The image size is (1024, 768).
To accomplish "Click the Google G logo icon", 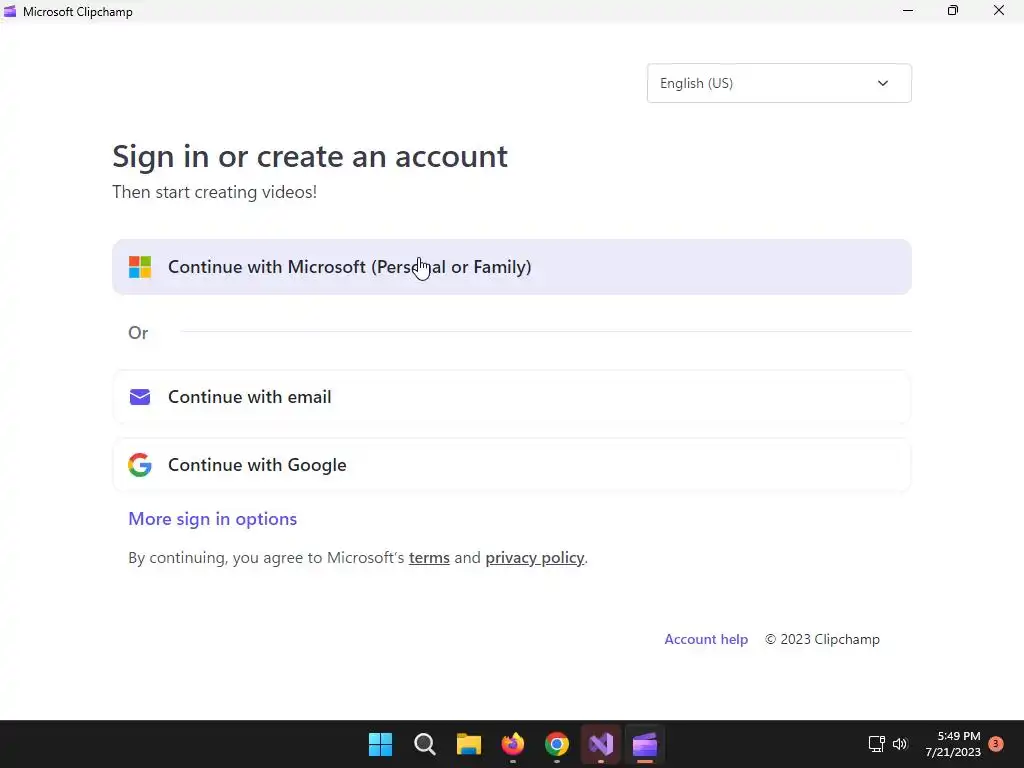I will (140, 465).
